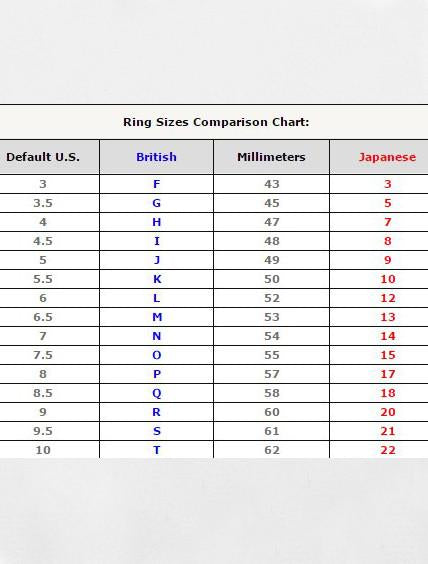Select British size Q cell
This screenshot has width=428, height=564.
click(x=156, y=393)
